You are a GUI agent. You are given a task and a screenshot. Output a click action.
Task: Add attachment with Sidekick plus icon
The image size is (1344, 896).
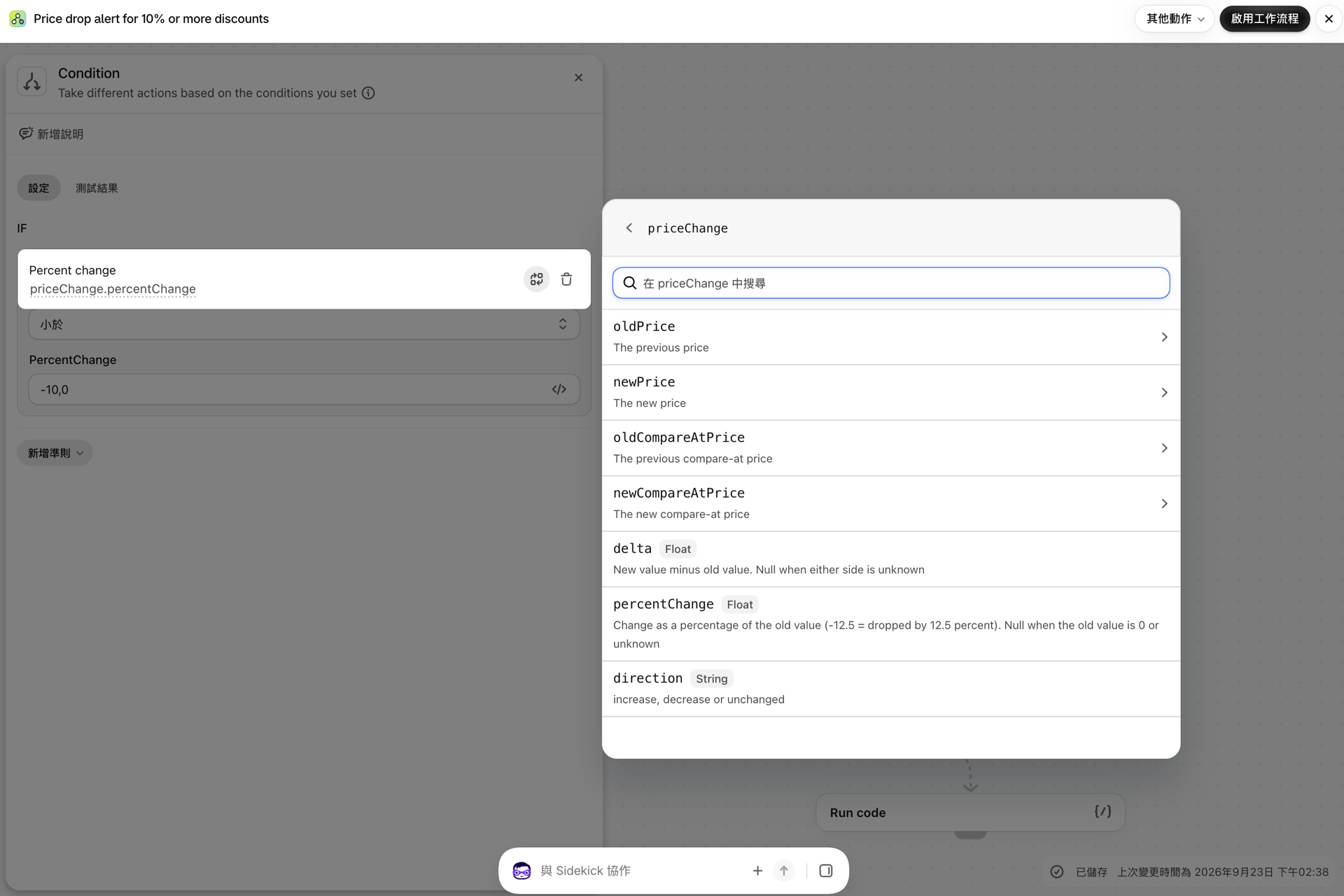(x=757, y=871)
